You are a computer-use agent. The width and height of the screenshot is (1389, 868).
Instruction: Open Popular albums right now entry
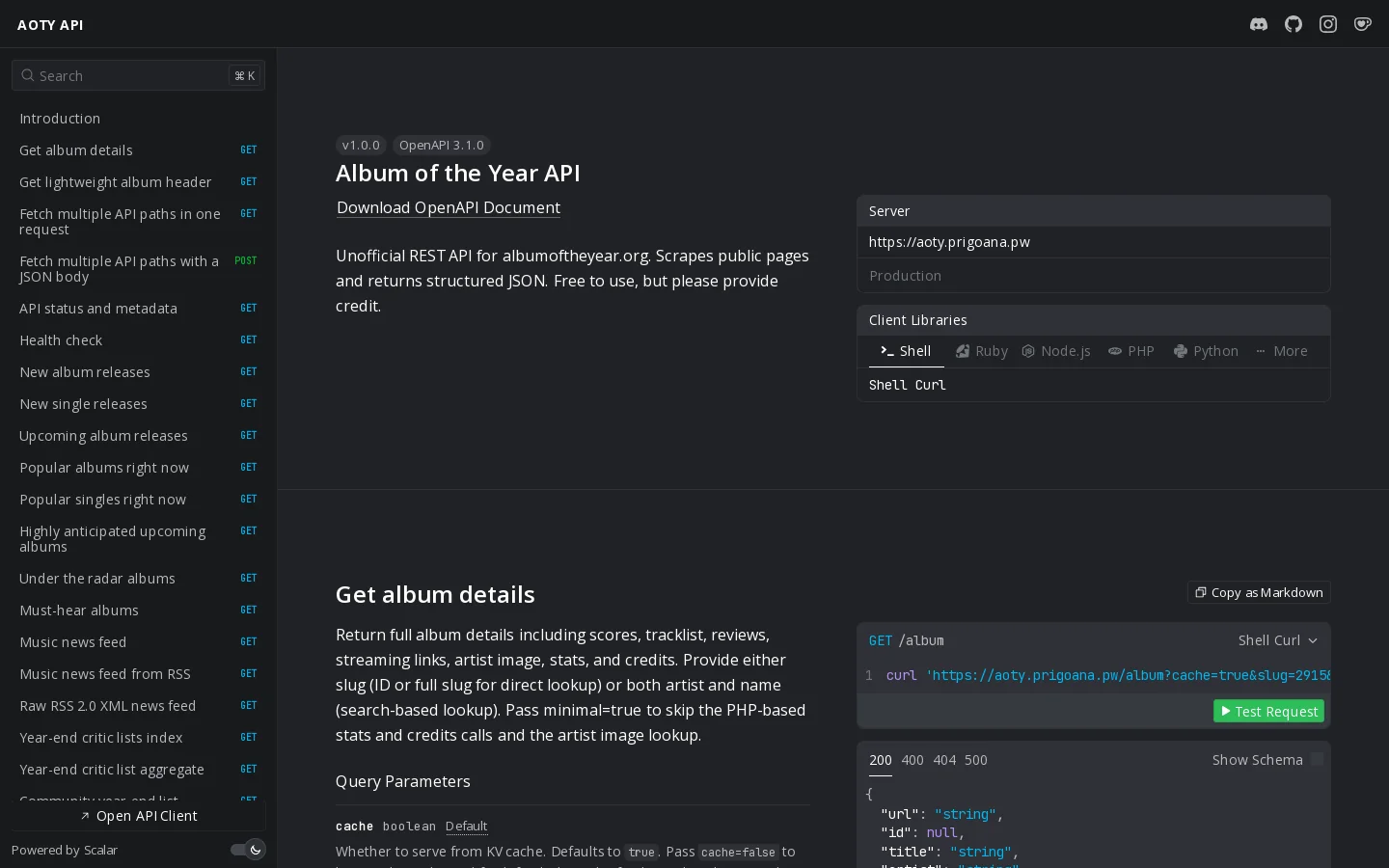138,468
